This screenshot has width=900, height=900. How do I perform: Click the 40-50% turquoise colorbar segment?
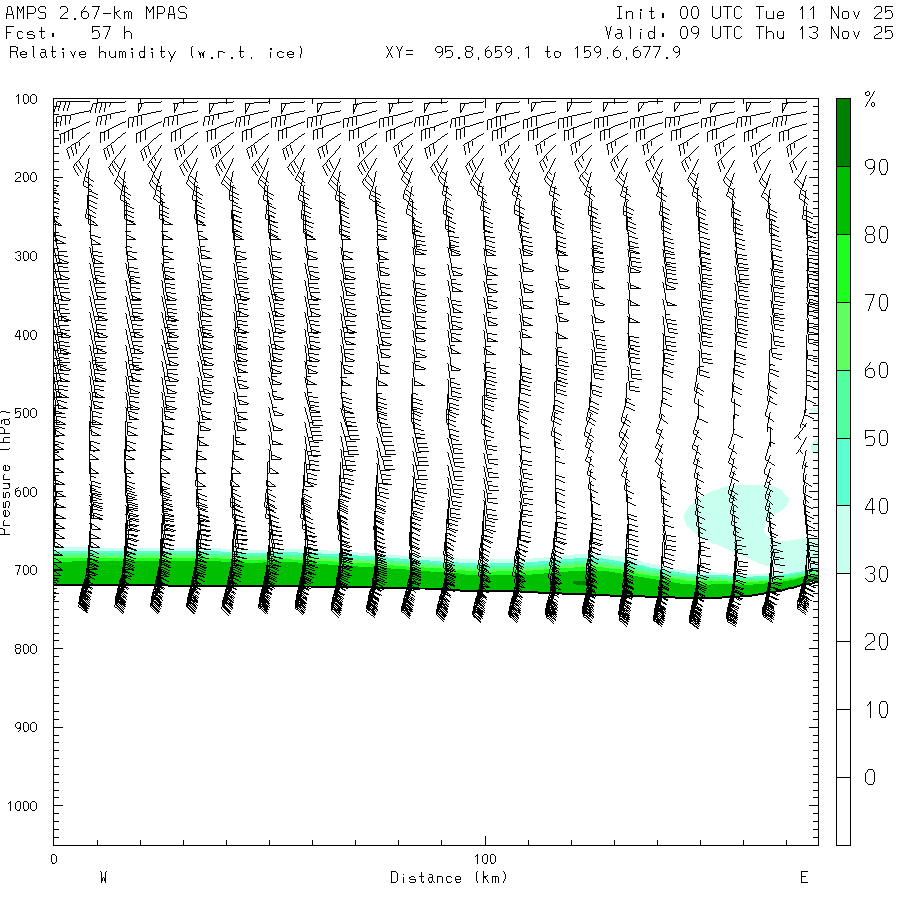843,472
